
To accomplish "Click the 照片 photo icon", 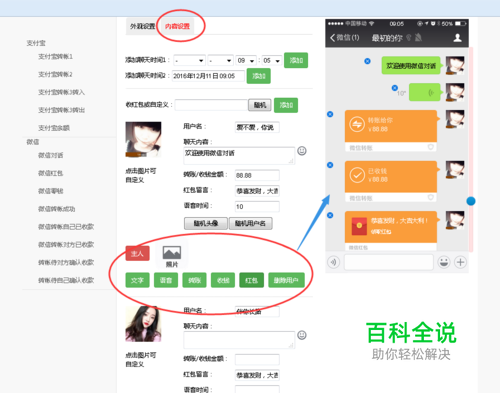I will (172, 256).
